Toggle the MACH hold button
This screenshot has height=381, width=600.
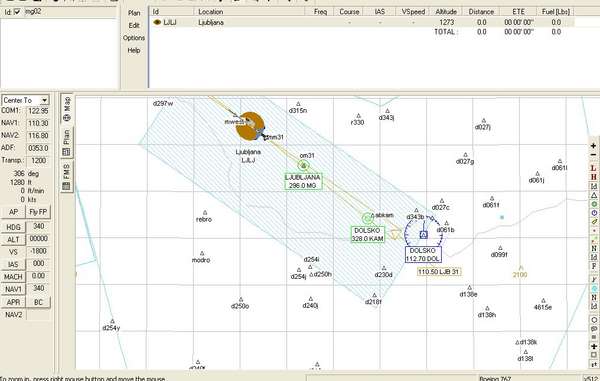(x=13, y=277)
